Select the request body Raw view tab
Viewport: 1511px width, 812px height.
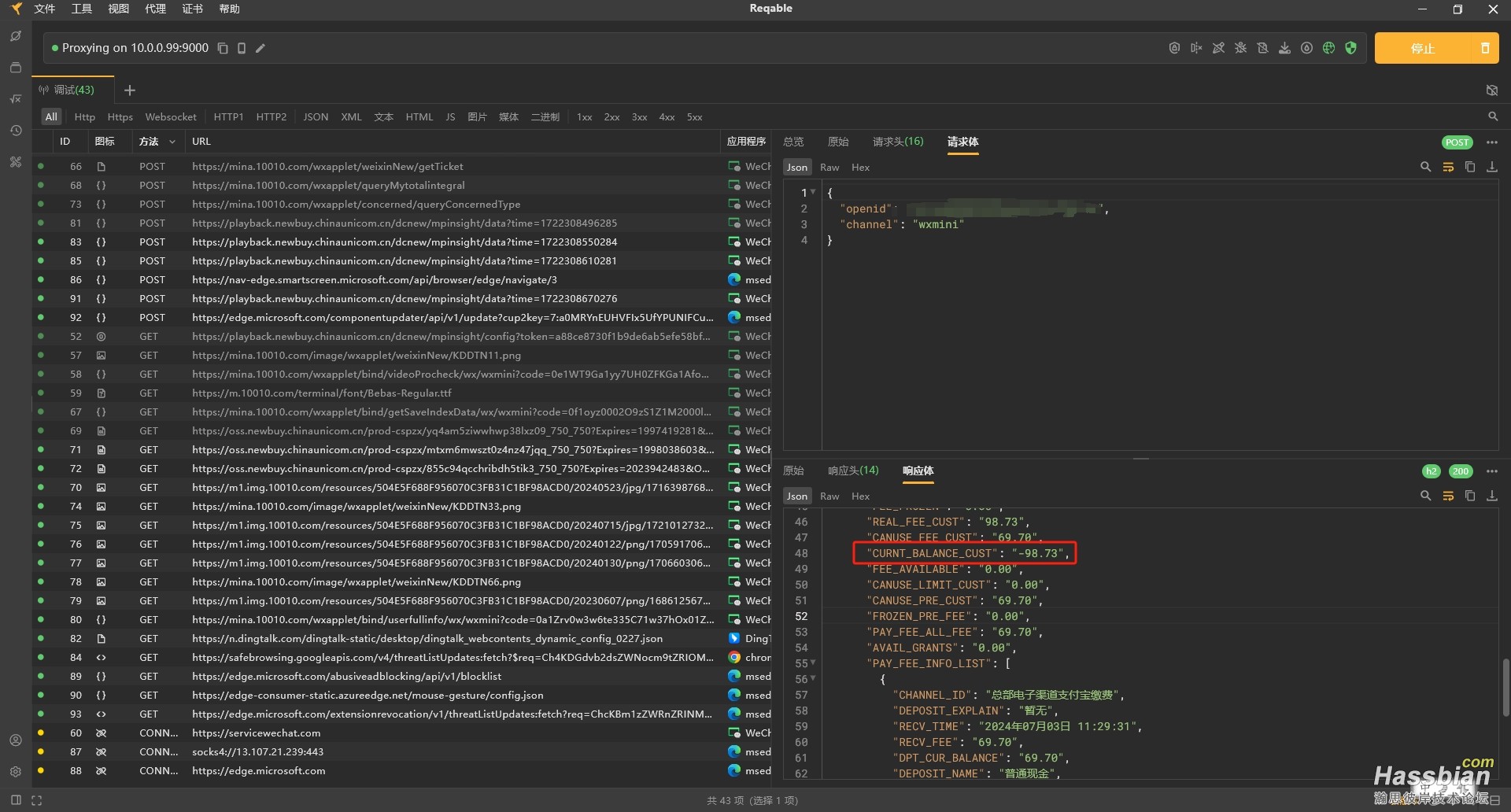click(829, 167)
